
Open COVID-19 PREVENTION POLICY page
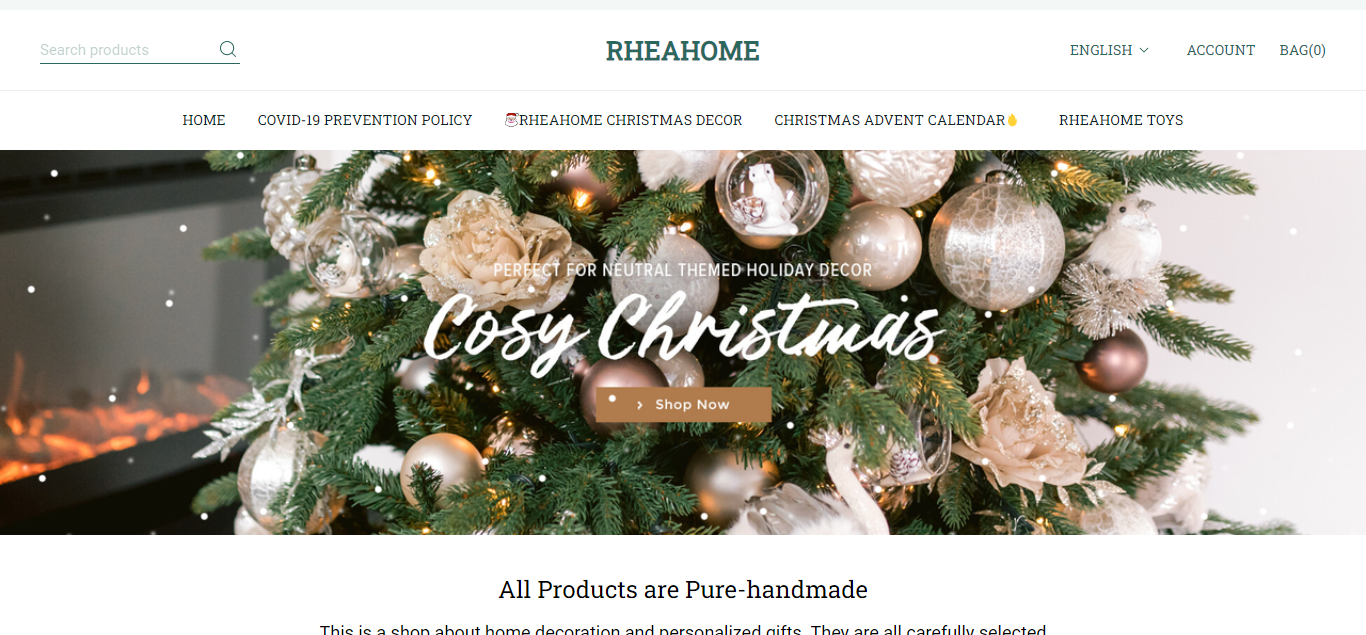[365, 120]
